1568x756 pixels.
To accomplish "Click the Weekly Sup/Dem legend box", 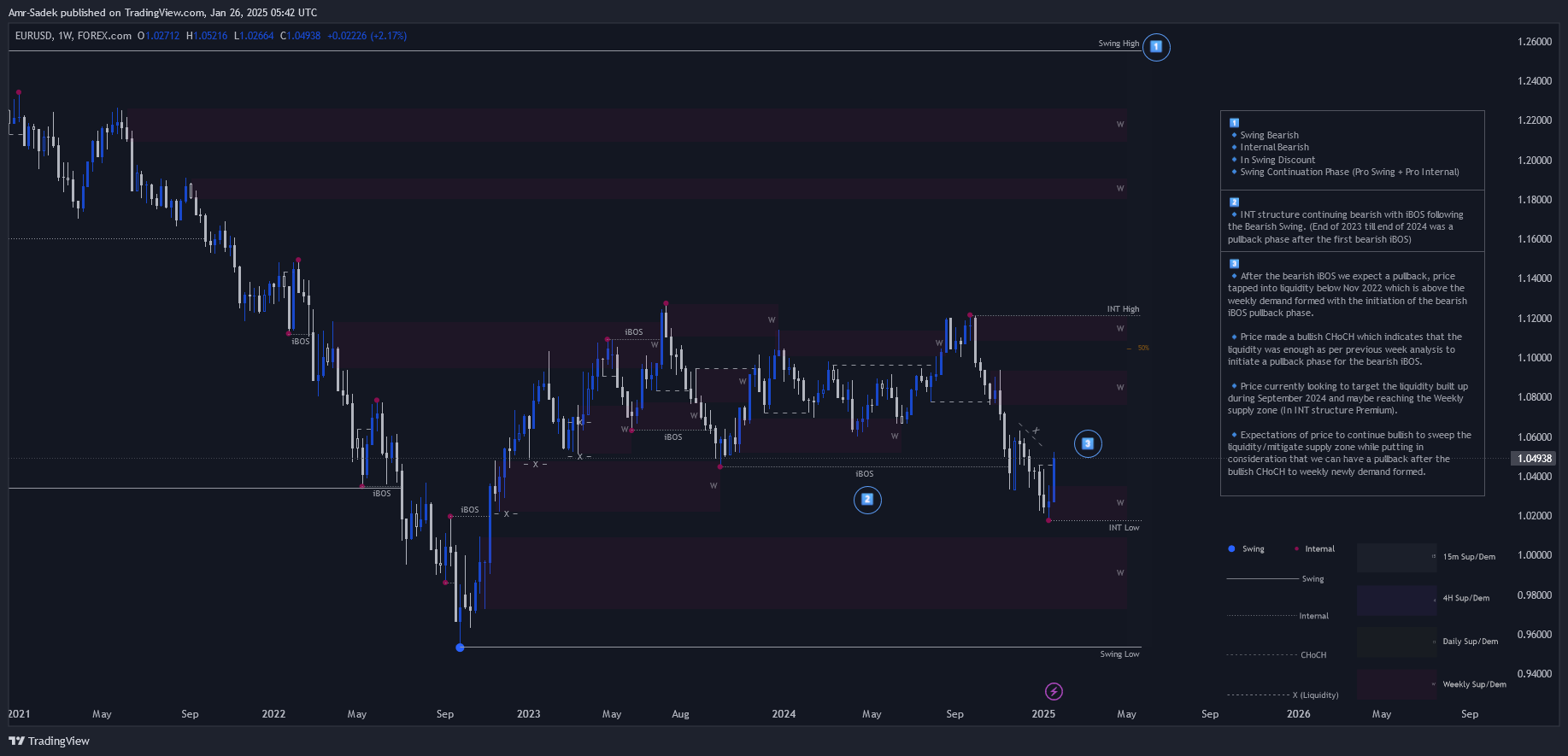I will click(x=1397, y=684).
